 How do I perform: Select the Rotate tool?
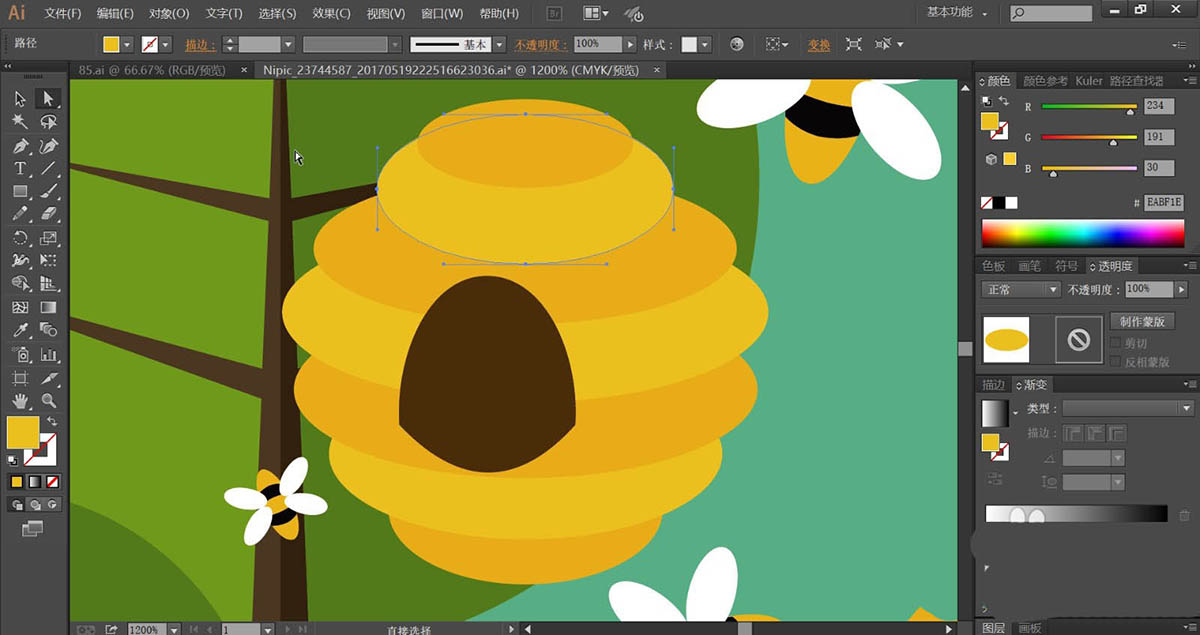(20, 238)
